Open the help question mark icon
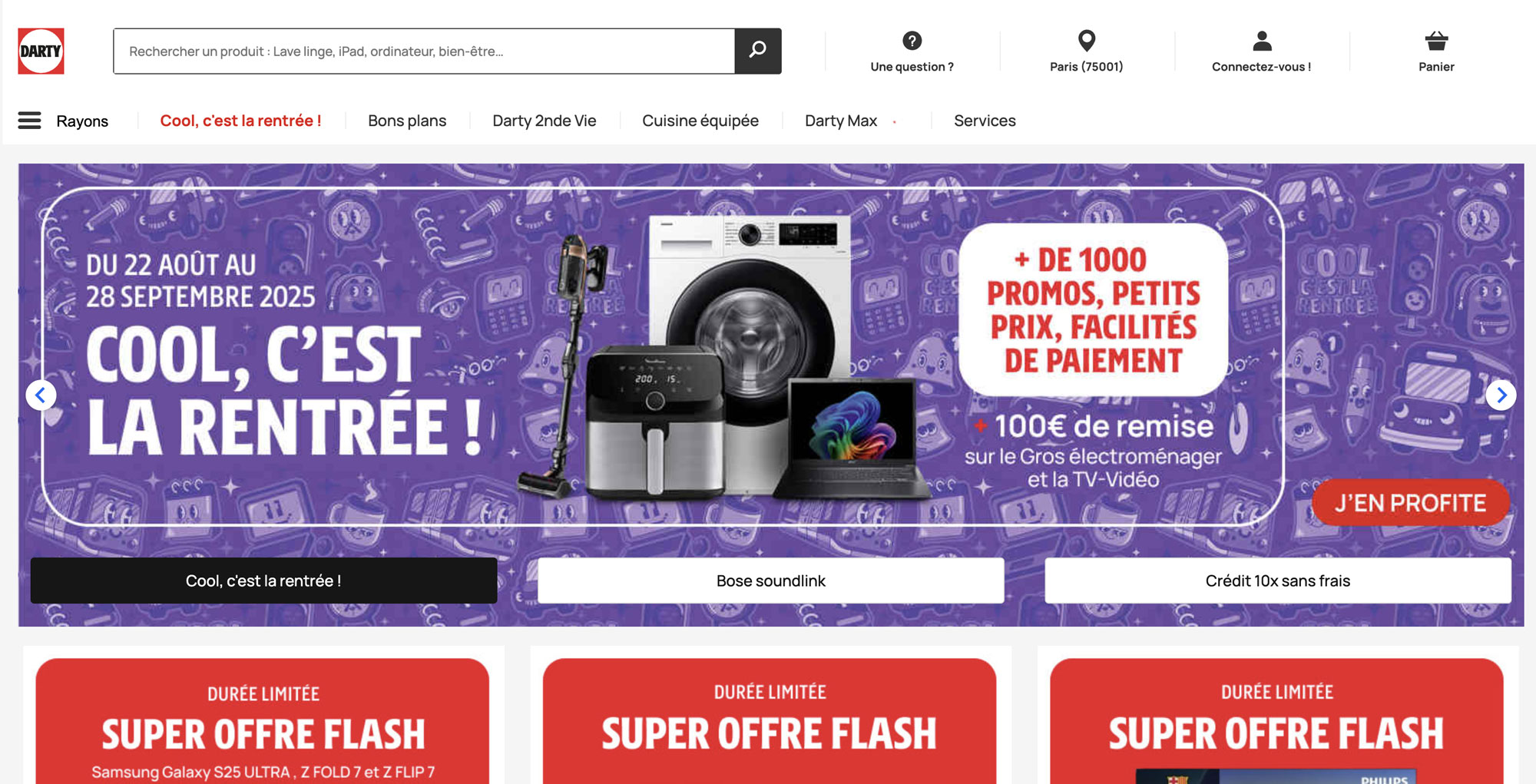The height and width of the screenshot is (784, 1536). [912, 41]
